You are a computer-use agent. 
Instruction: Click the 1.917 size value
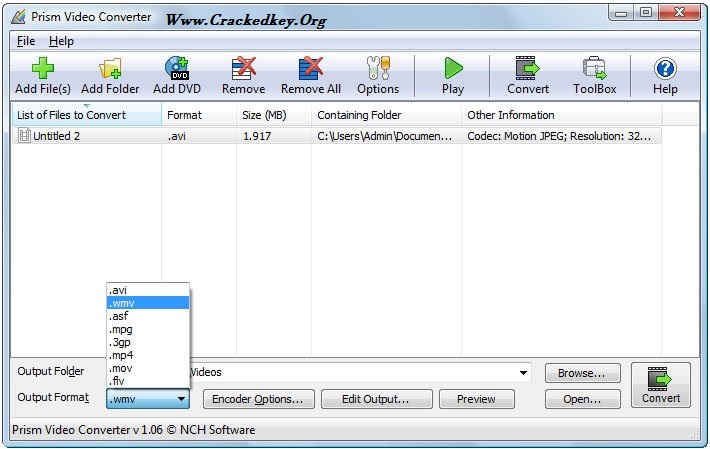click(x=257, y=136)
